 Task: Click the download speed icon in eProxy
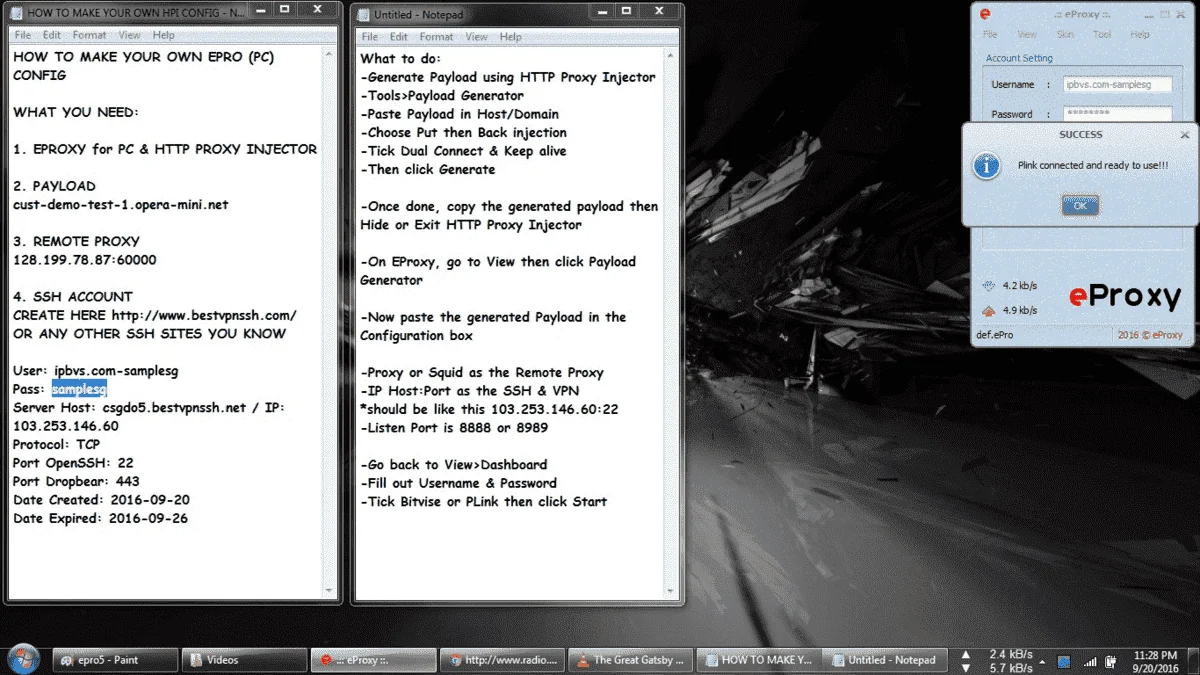click(x=990, y=286)
